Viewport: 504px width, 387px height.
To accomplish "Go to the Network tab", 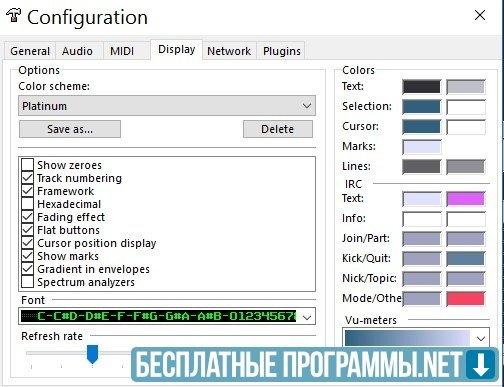I will click(229, 51).
